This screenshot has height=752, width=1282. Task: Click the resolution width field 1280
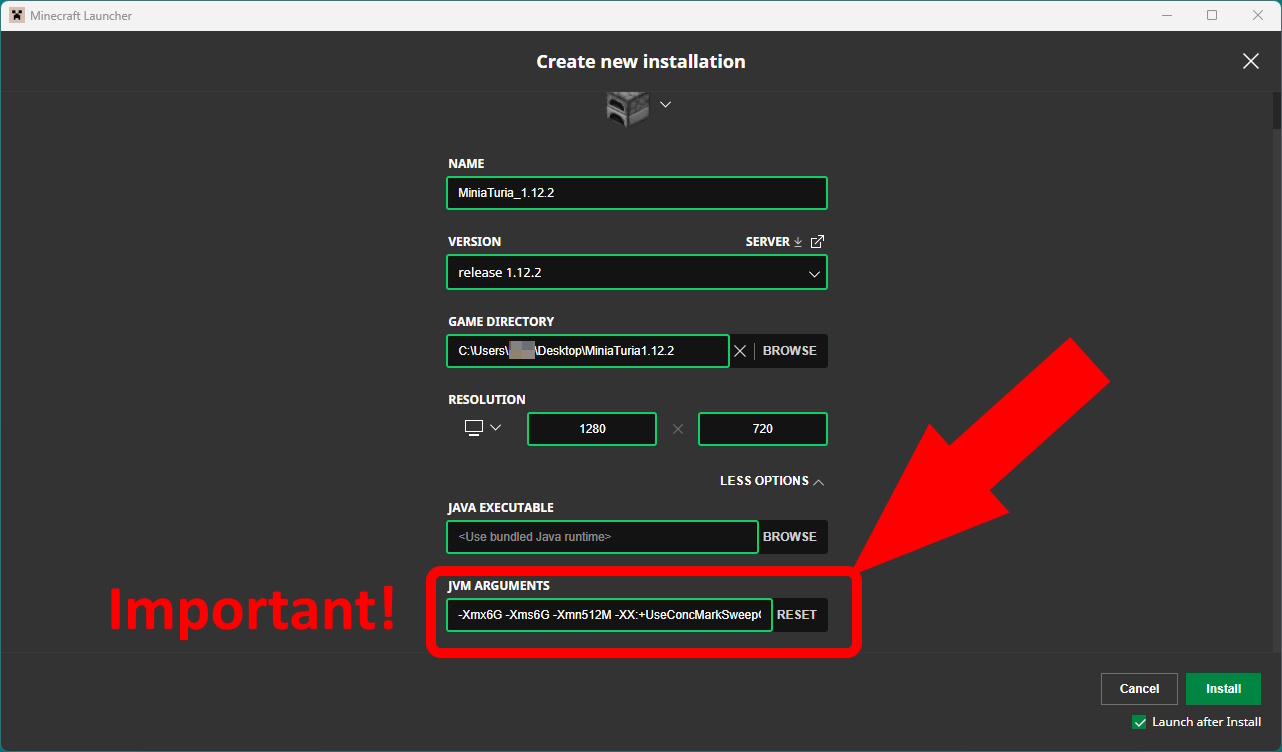592,429
